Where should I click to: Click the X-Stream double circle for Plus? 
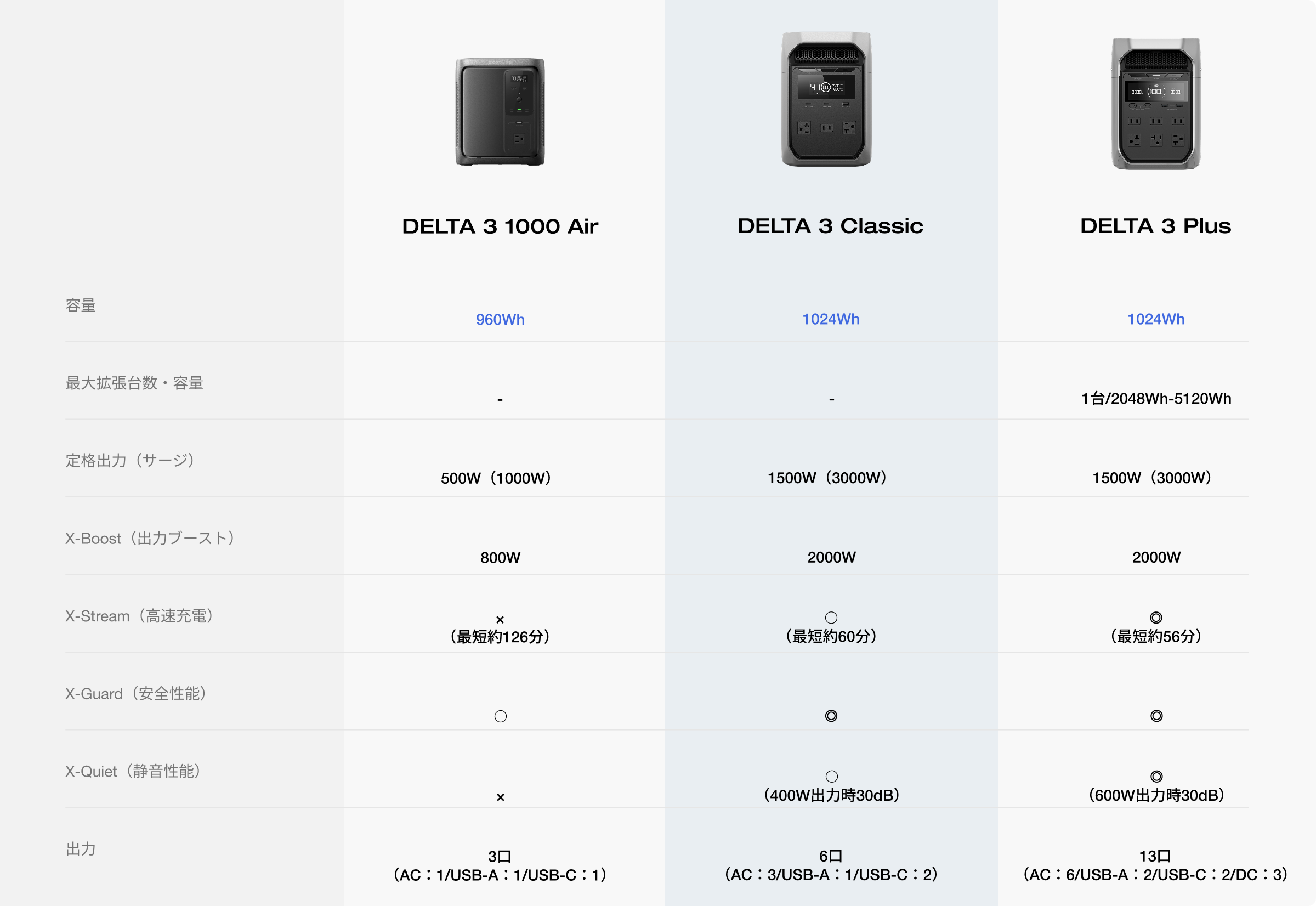click(x=1156, y=617)
